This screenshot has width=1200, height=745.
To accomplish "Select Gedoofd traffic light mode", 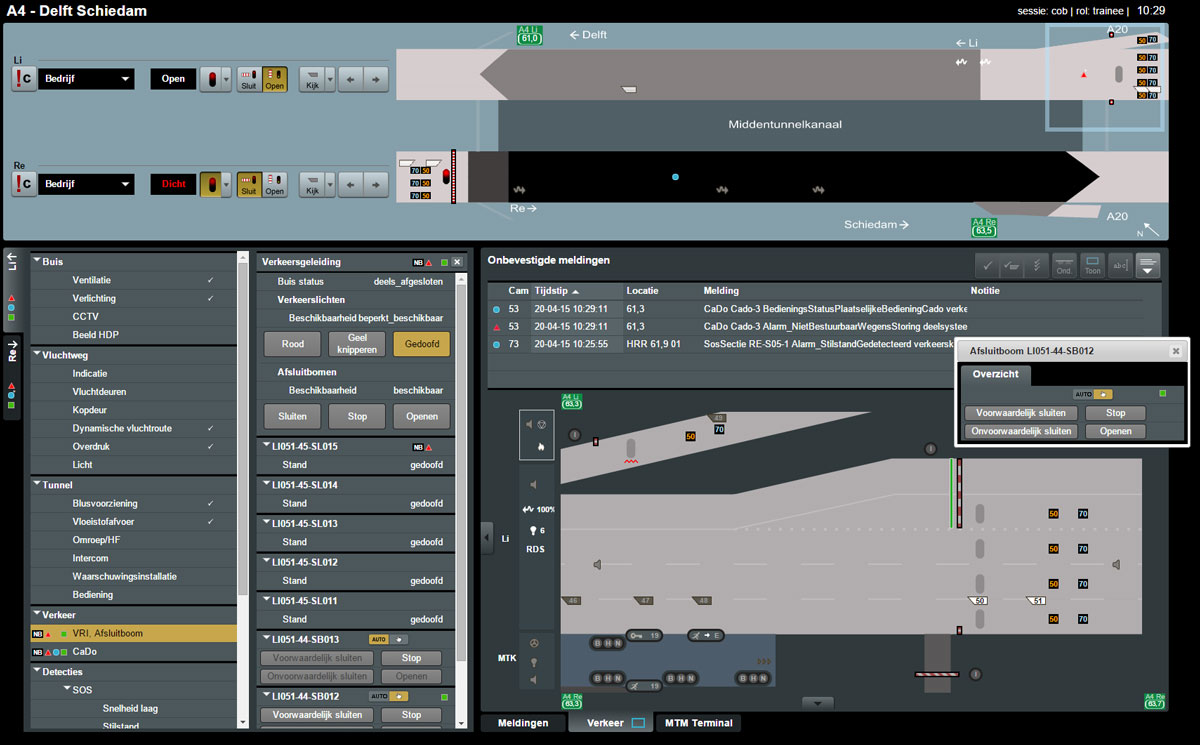I will click(x=421, y=344).
